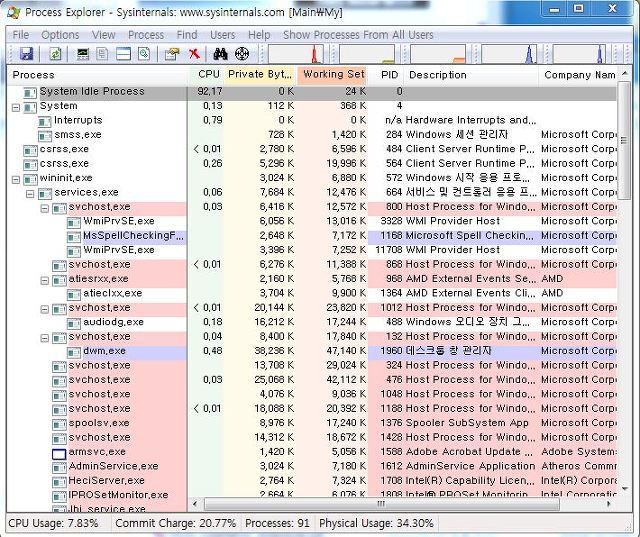Click the atieclxx.exe process icon
The width and height of the screenshot is (640, 537).
click(74, 295)
